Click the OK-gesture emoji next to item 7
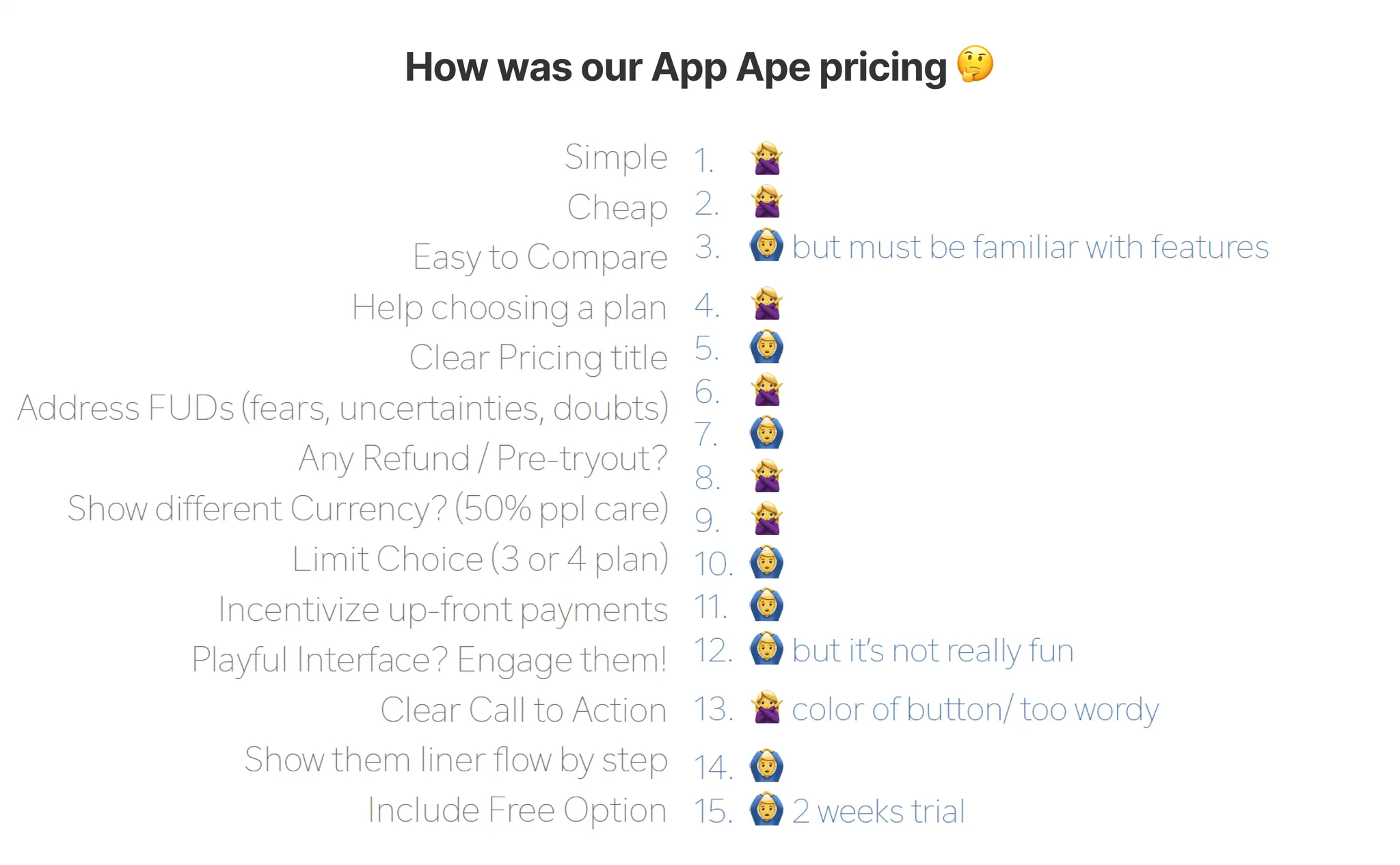The image size is (1400, 865). pyautogui.click(x=767, y=433)
